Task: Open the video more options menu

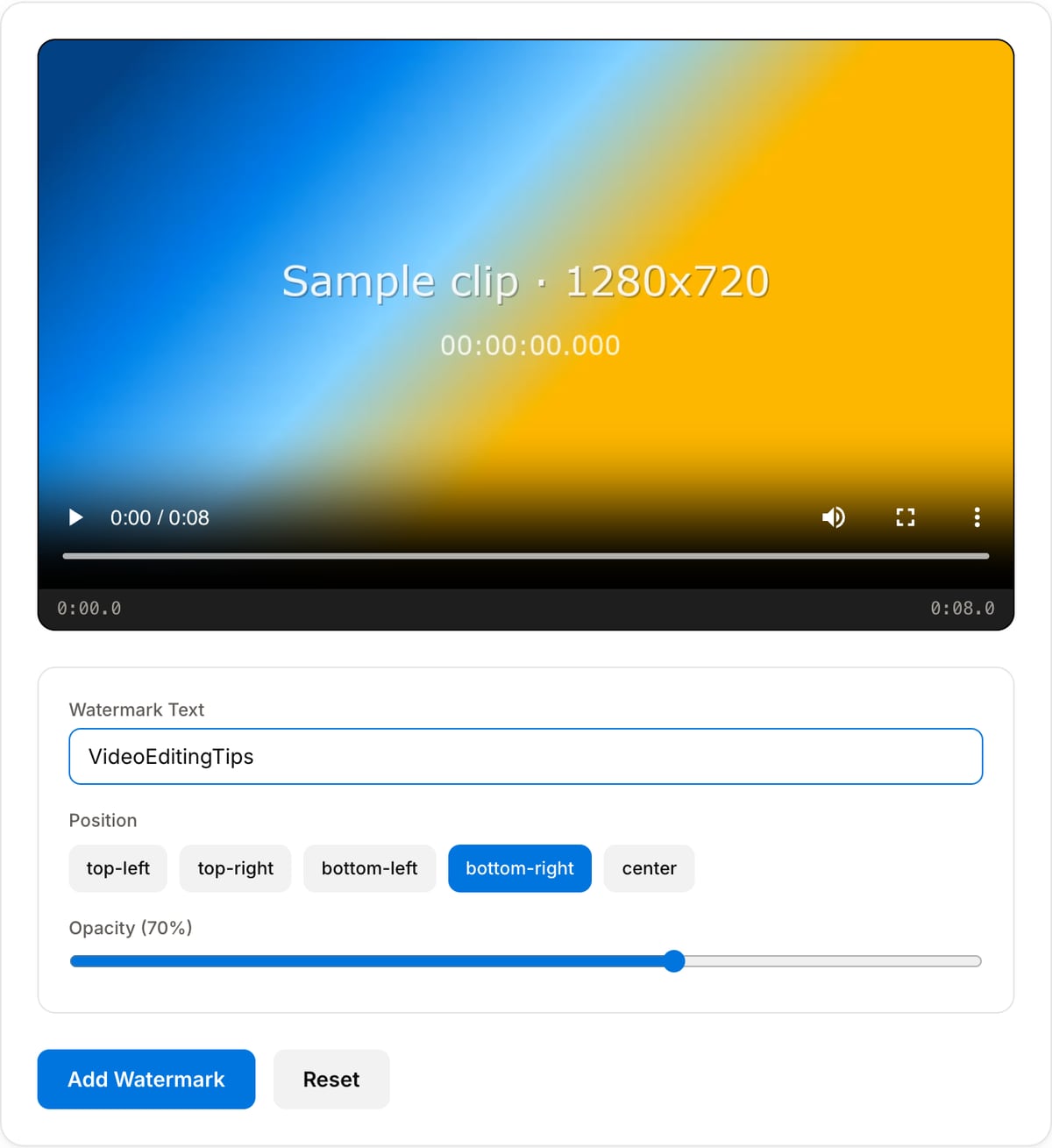Action: [977, 517]
